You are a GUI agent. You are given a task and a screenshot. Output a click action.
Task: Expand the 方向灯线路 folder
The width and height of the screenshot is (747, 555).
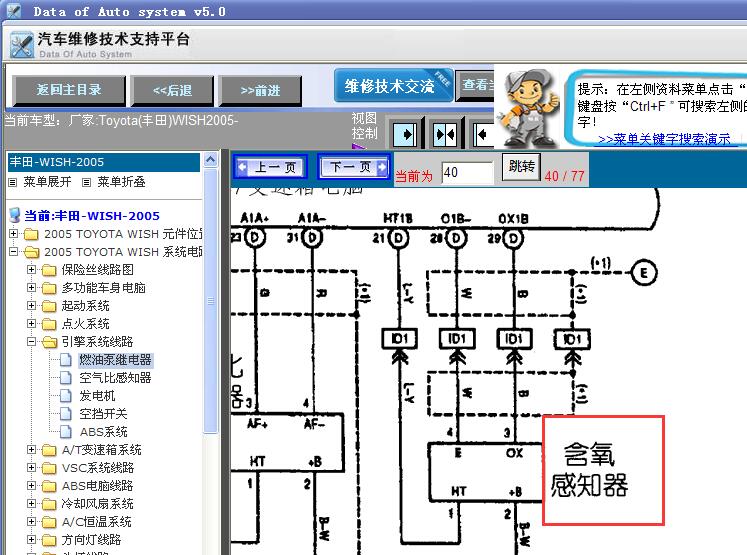[x=31, y=540]
